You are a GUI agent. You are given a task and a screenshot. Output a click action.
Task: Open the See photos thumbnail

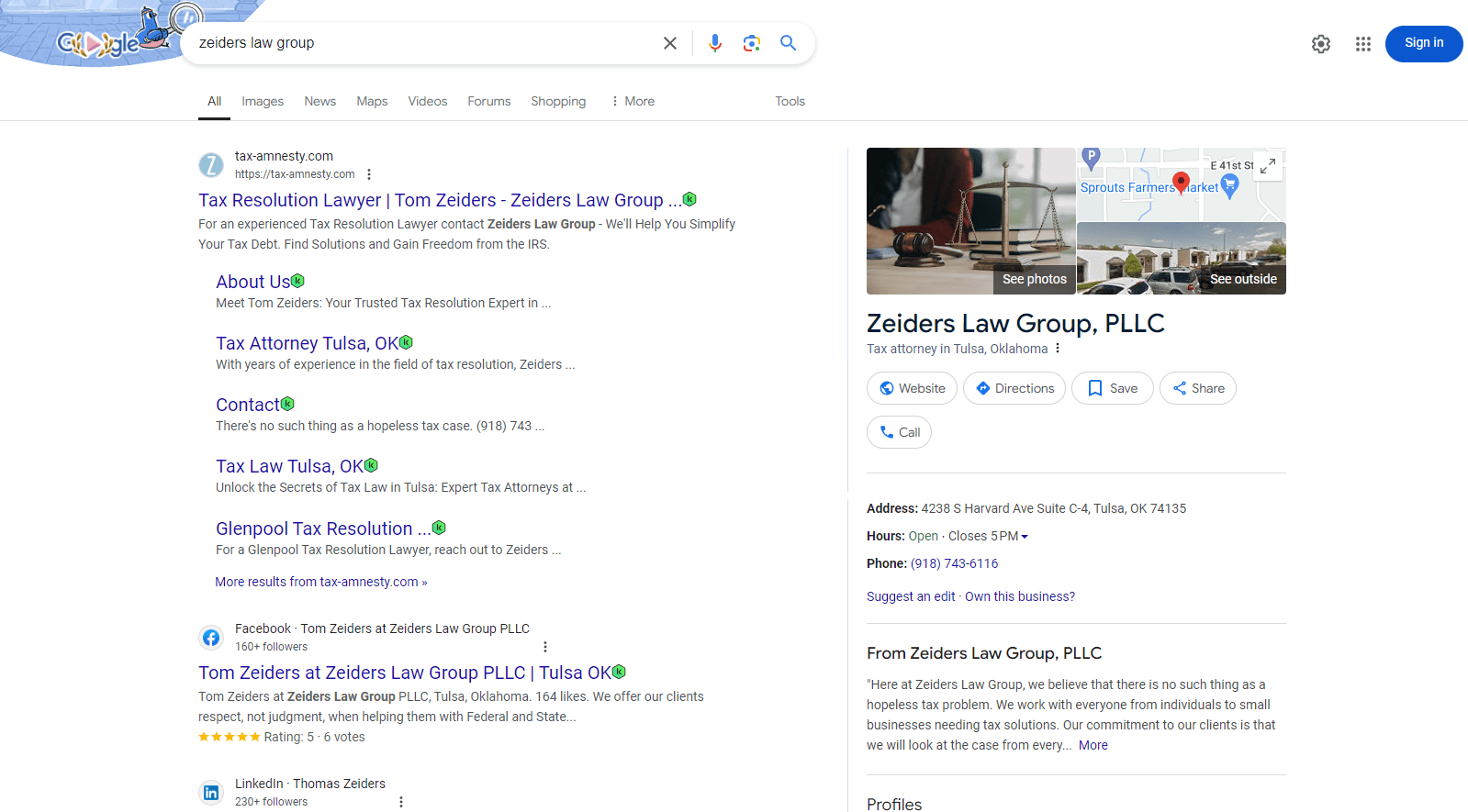pyautogui.click(x=970, y=221)
